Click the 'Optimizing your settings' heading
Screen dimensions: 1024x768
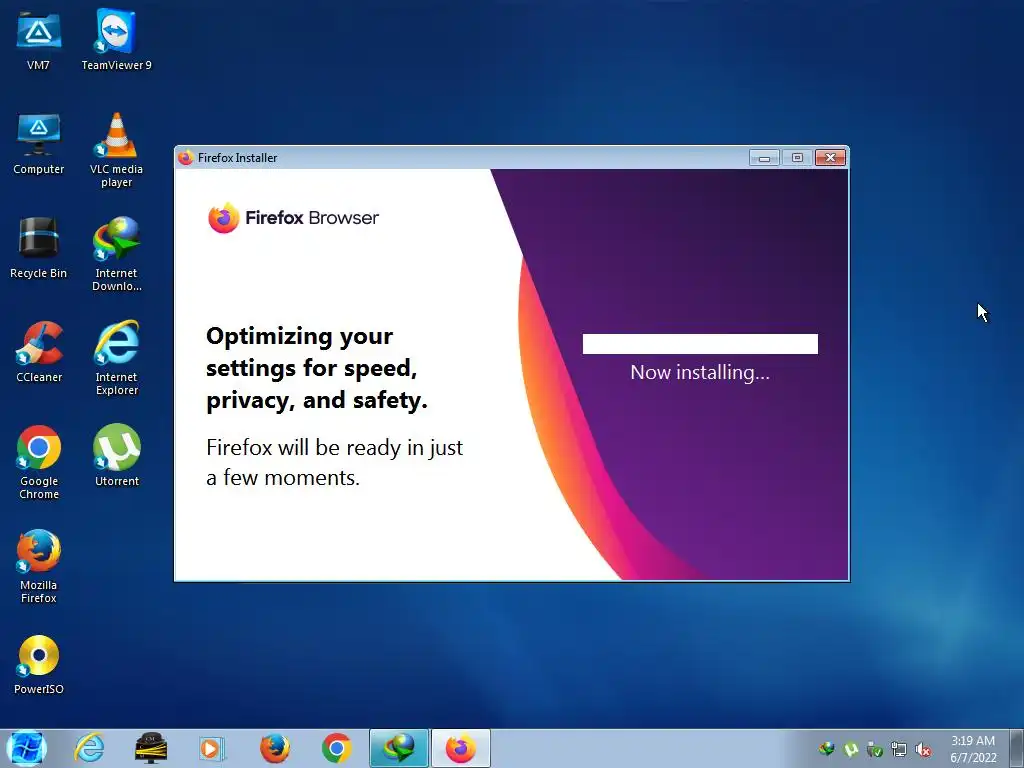point(317,368)
